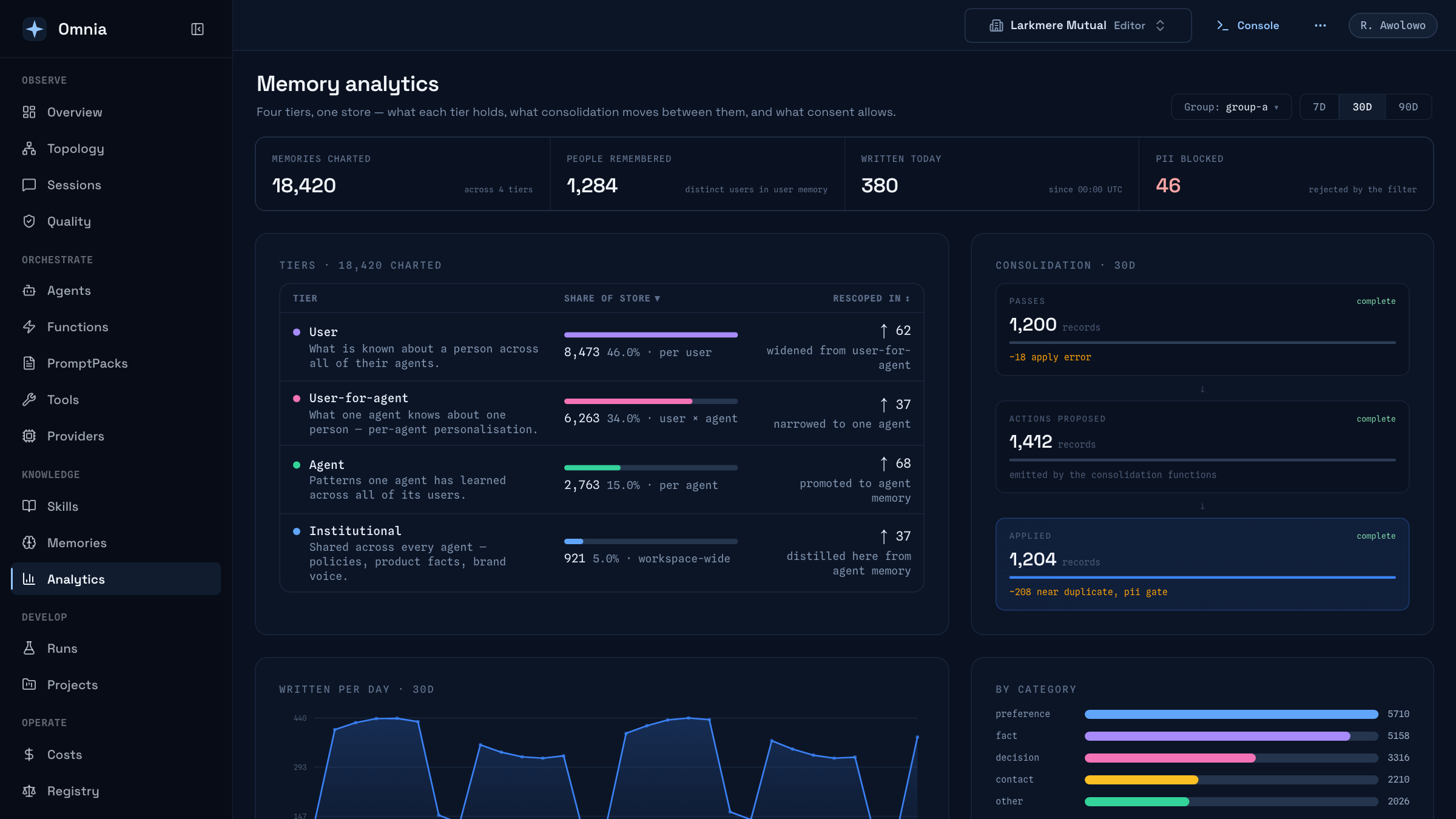
Task: Click the Providers chip icon
Action: [29, 436]
